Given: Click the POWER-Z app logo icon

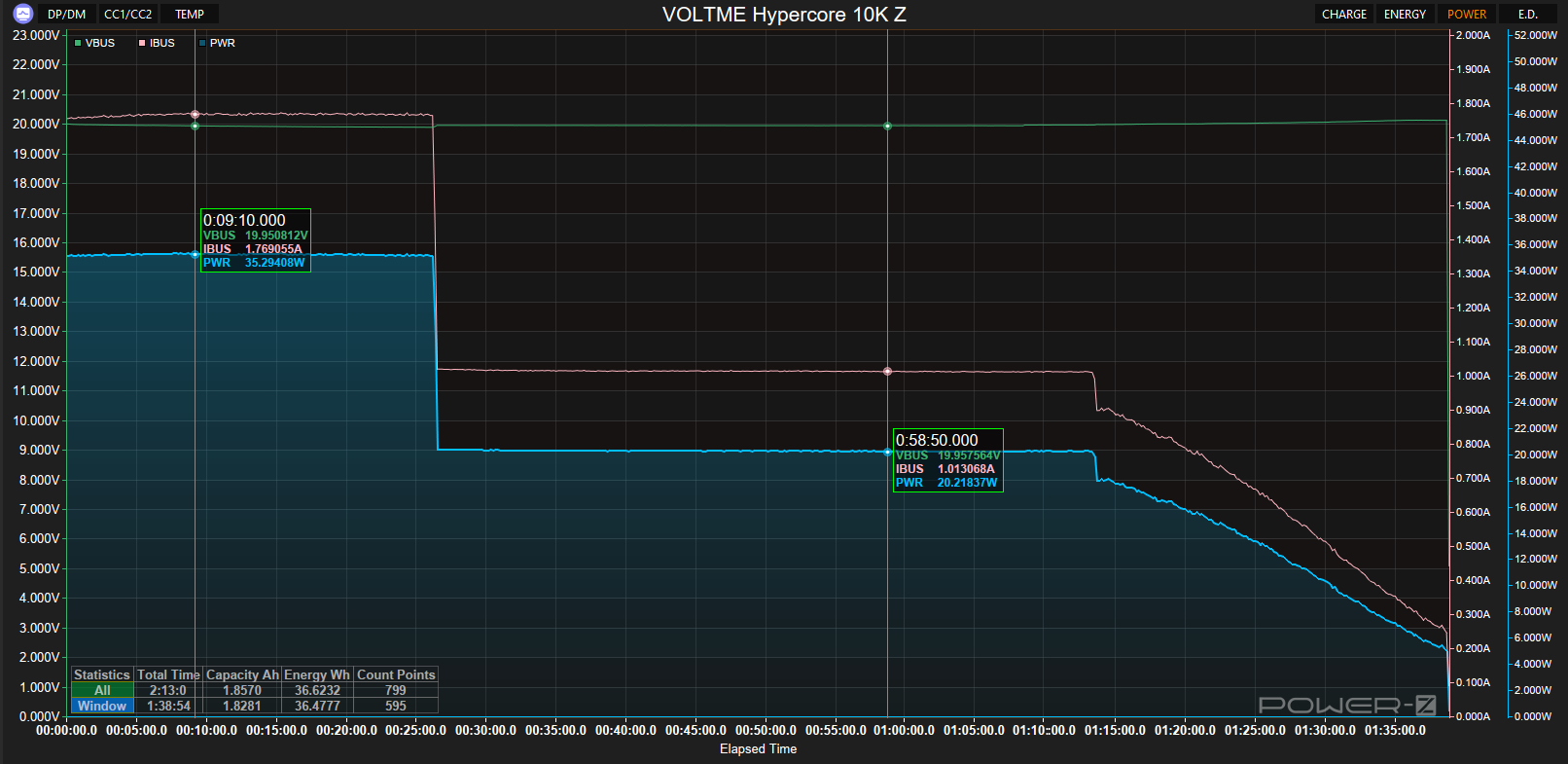Looking at the screenshot, I should [22, 14].
